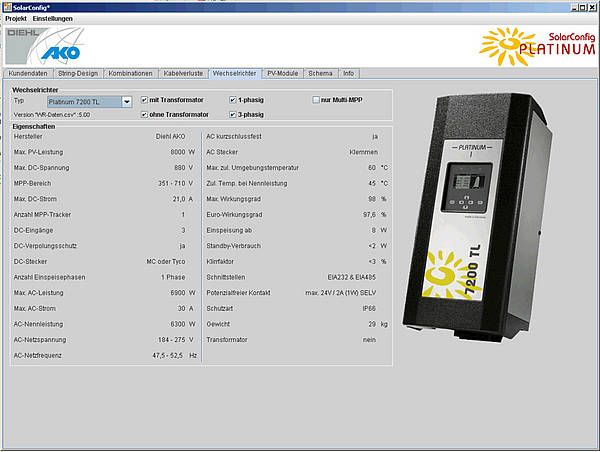Click the Max. Wirkungsgrad label
The height and width of the screenshot is (452, 600).
[x=233, y=199]
